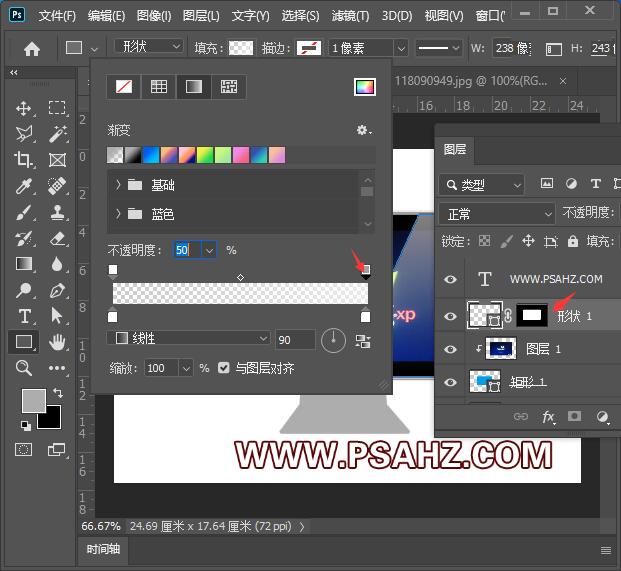Viewport: 621px width, 571px height.
Task: Open the 编辑(E) menu
Action: pos(106,16)
